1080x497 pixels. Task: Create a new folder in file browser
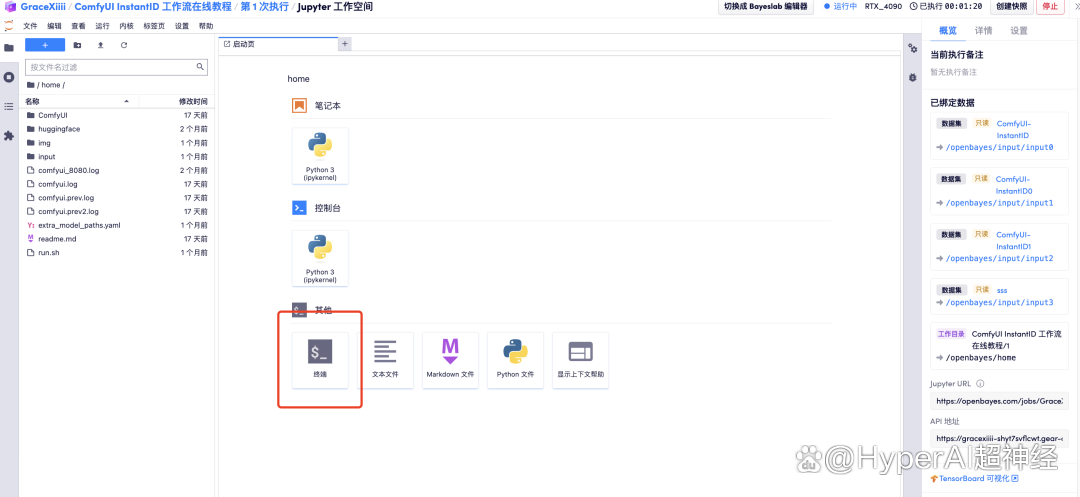click(x=77, y=45)
